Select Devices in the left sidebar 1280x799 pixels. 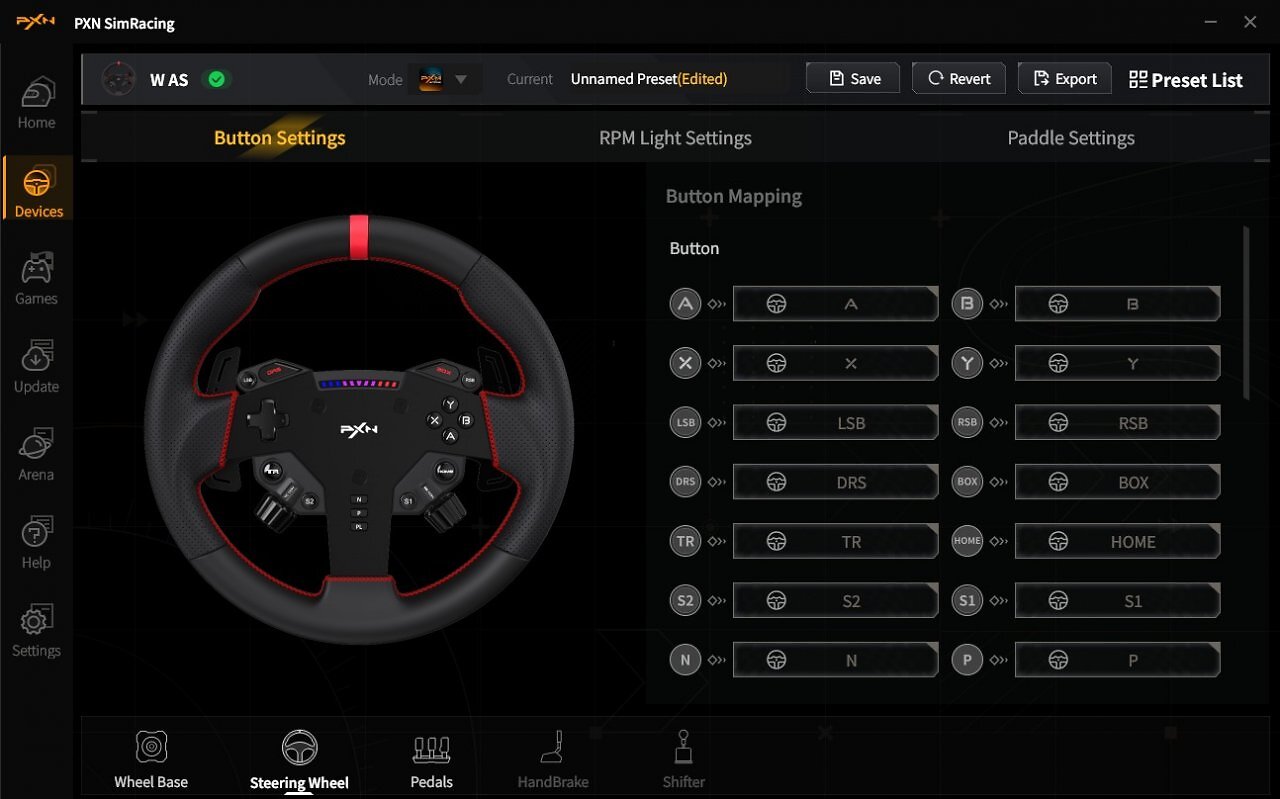[37, 189]
